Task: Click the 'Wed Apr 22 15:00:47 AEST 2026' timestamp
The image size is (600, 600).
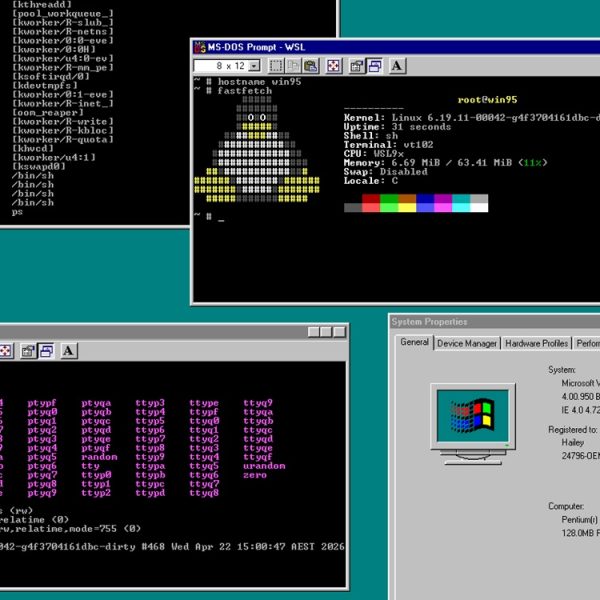Action: [x=258, y=547]
